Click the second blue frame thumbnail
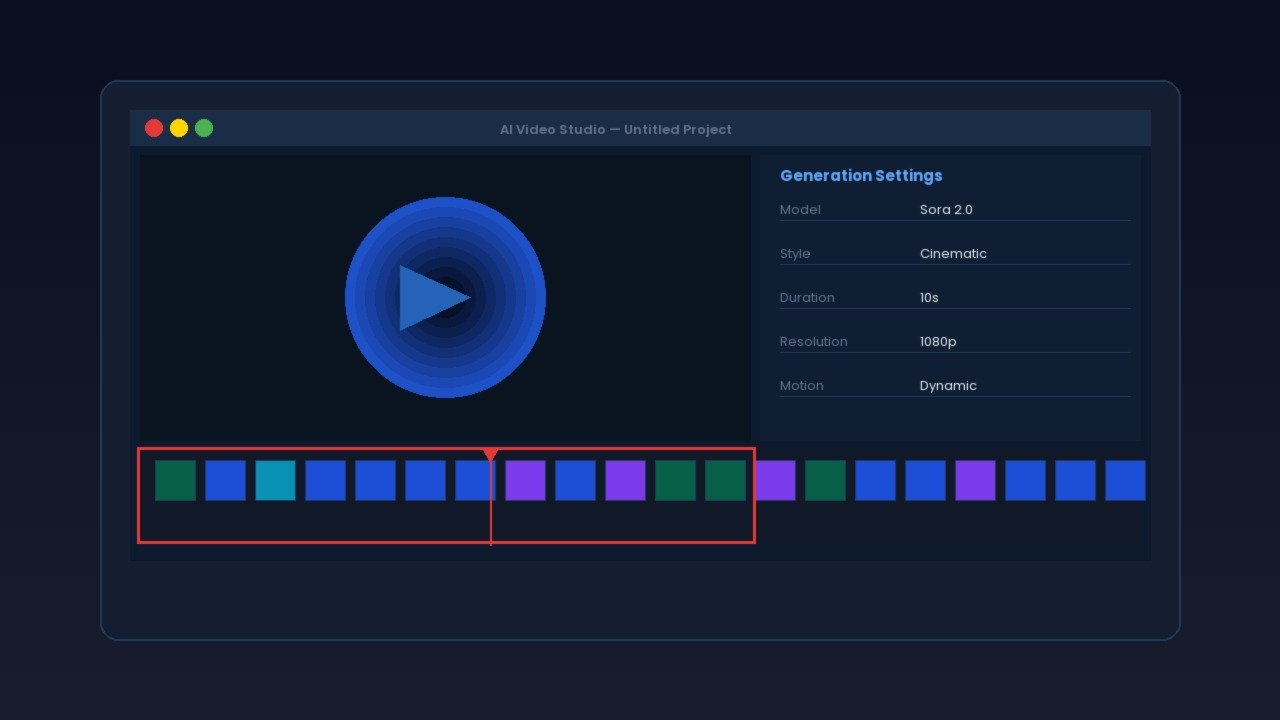Viewport: 1280px width, 720px height. (x=225, y=480)
